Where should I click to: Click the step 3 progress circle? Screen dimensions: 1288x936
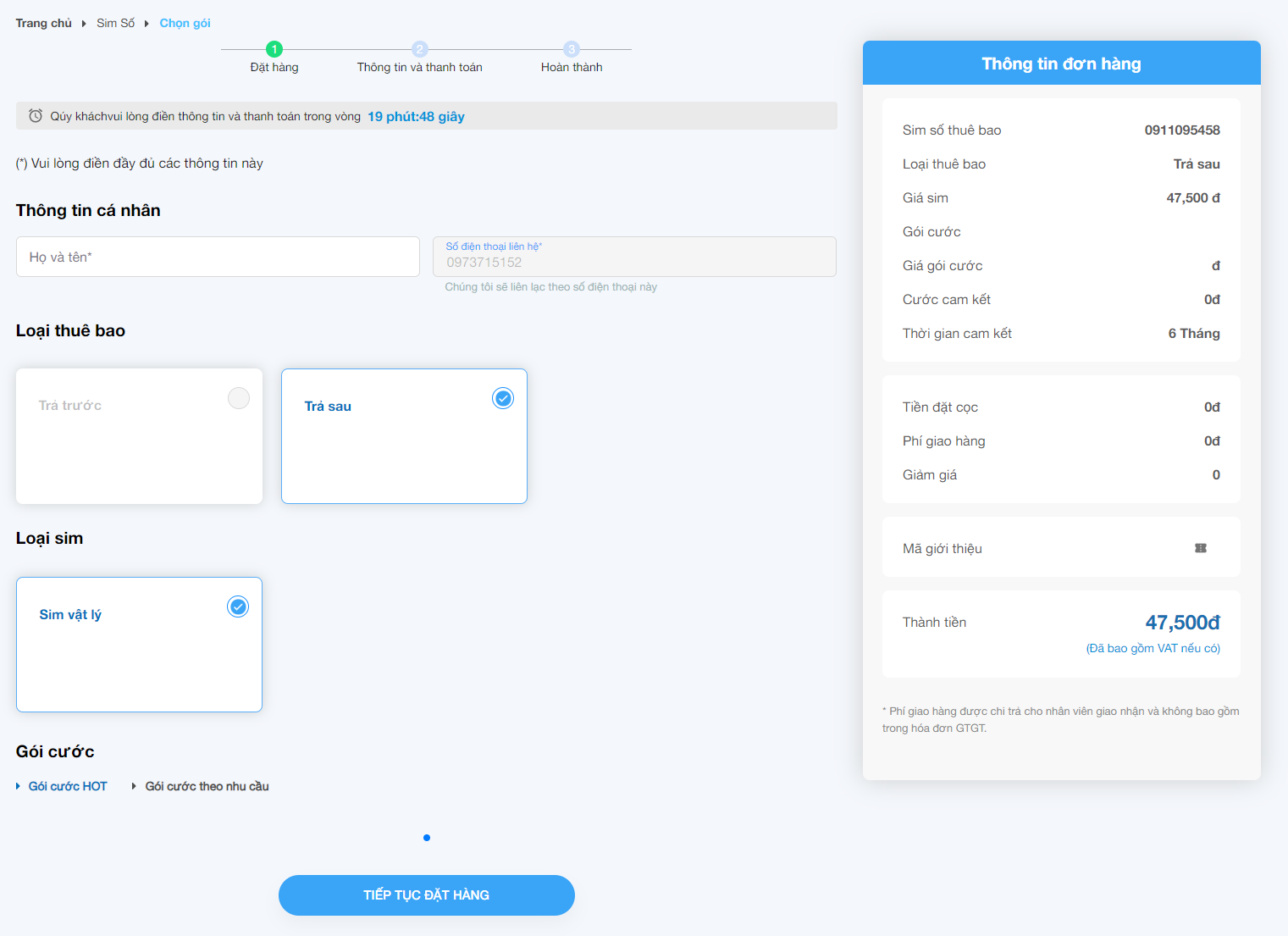tap(572, 49)
